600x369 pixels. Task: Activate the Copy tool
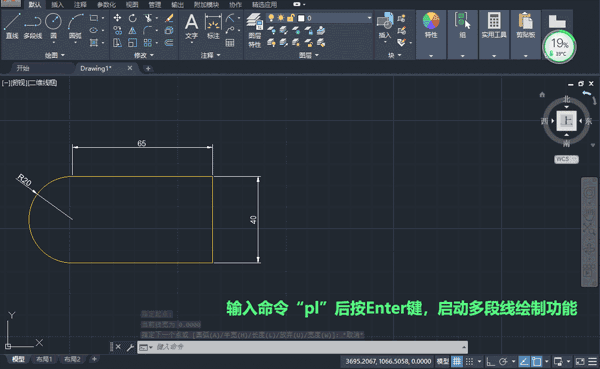tap(117, 30)
